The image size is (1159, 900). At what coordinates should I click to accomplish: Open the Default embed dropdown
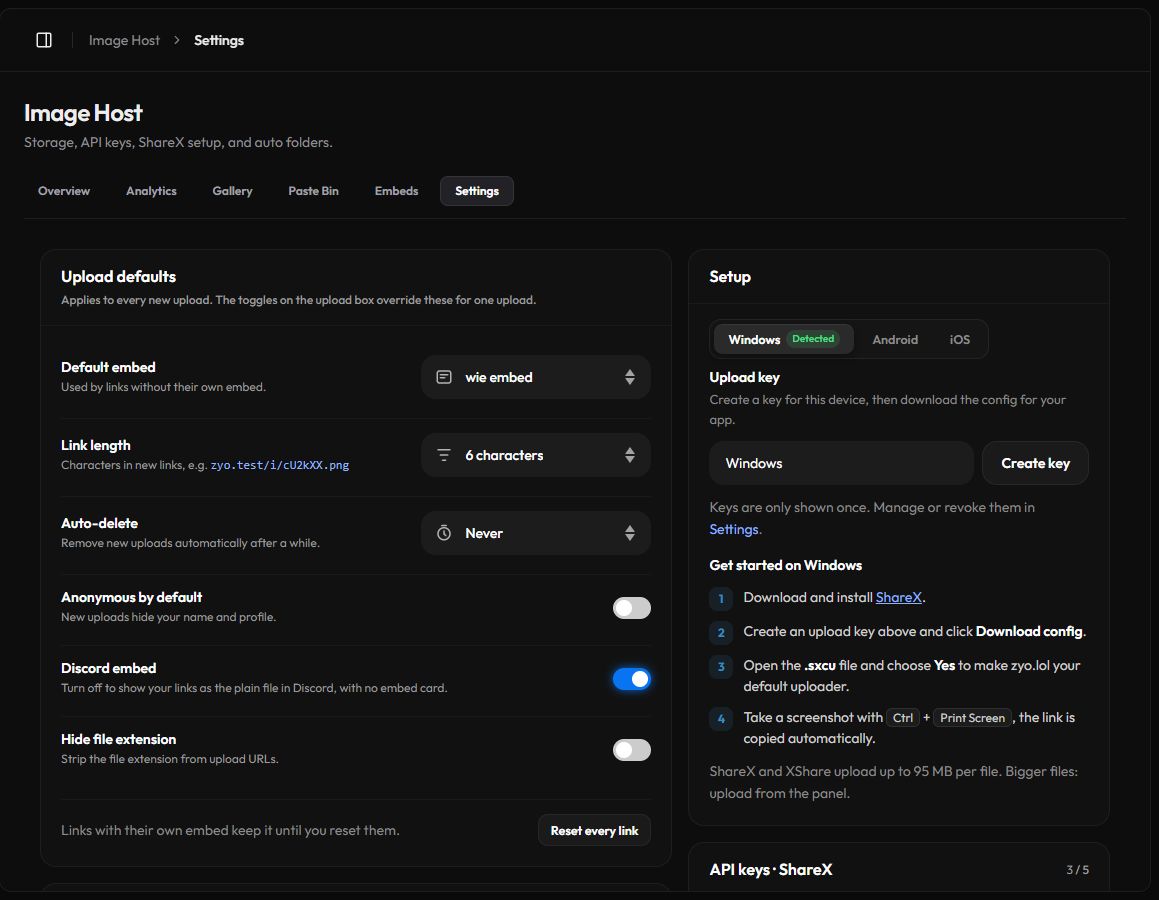536,377
